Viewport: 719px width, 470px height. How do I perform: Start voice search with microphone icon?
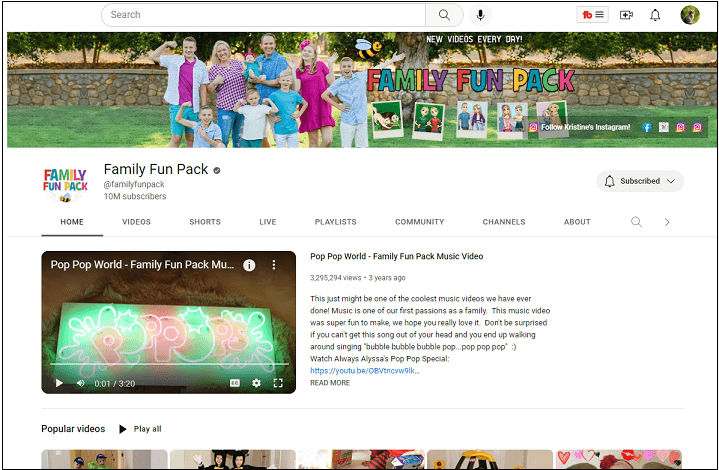[480, 15]
